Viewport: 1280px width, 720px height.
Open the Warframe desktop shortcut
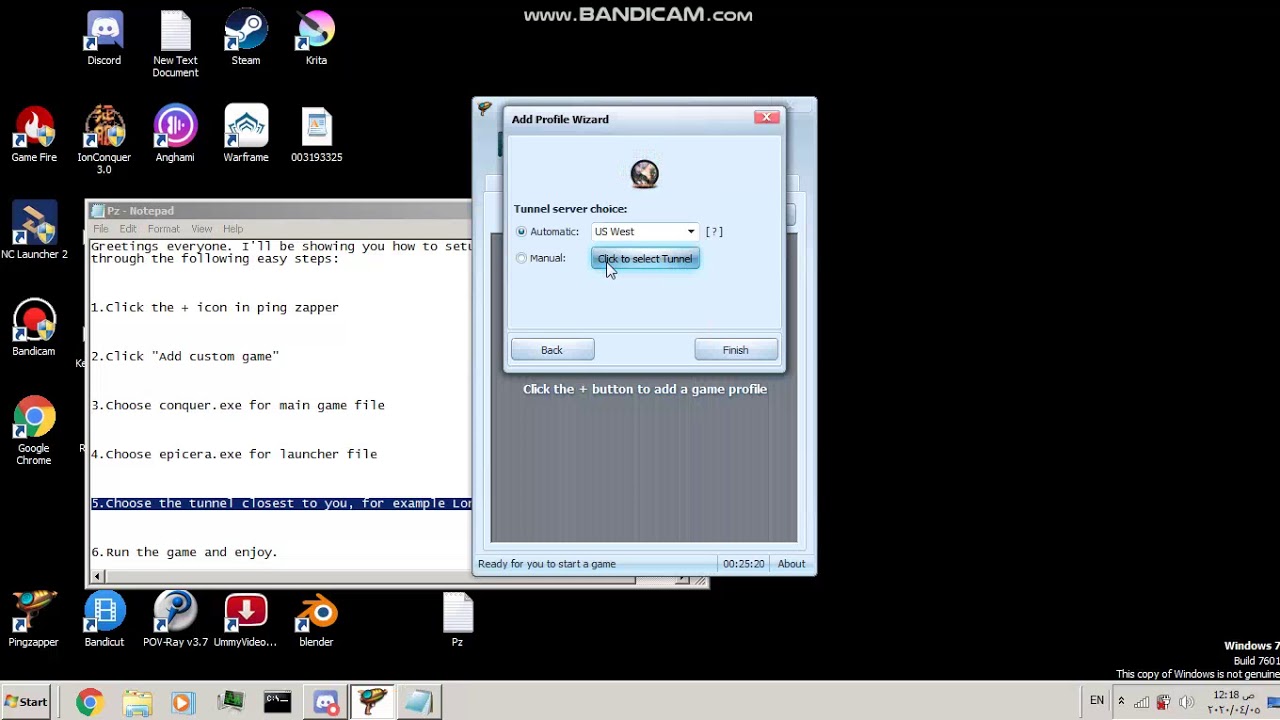click(x=246, y=135)
